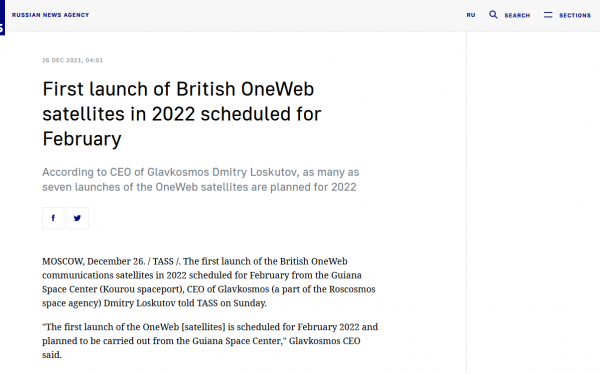Click the hamburger sections menu icon
The width and height of the screenshot is (600, 374).
[548, 15]
